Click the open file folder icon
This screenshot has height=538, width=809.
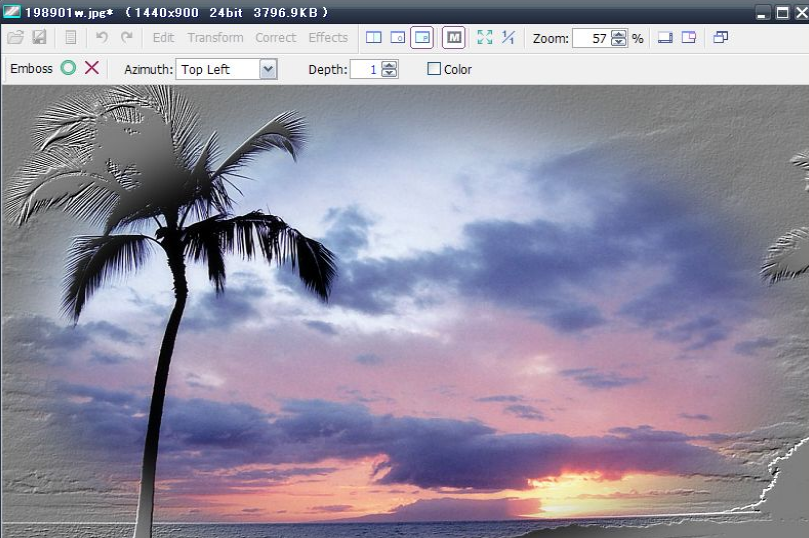pos(15,38)
